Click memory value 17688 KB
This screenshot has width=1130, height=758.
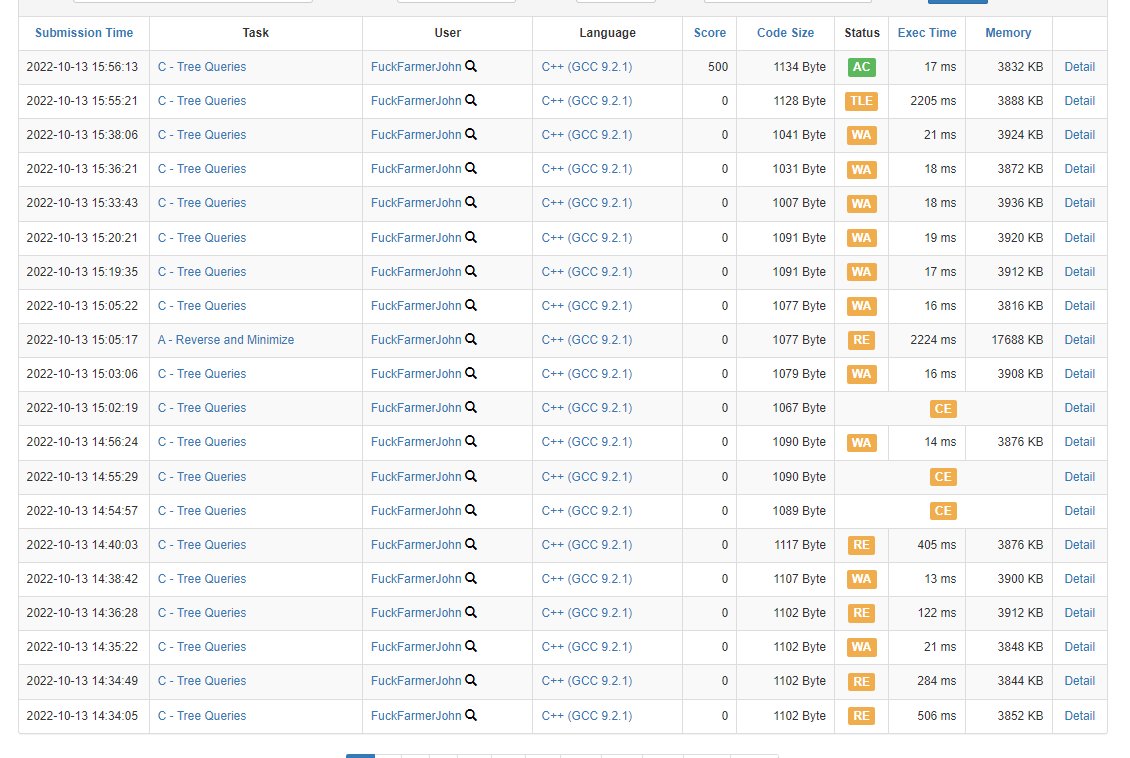(1017, 339)
